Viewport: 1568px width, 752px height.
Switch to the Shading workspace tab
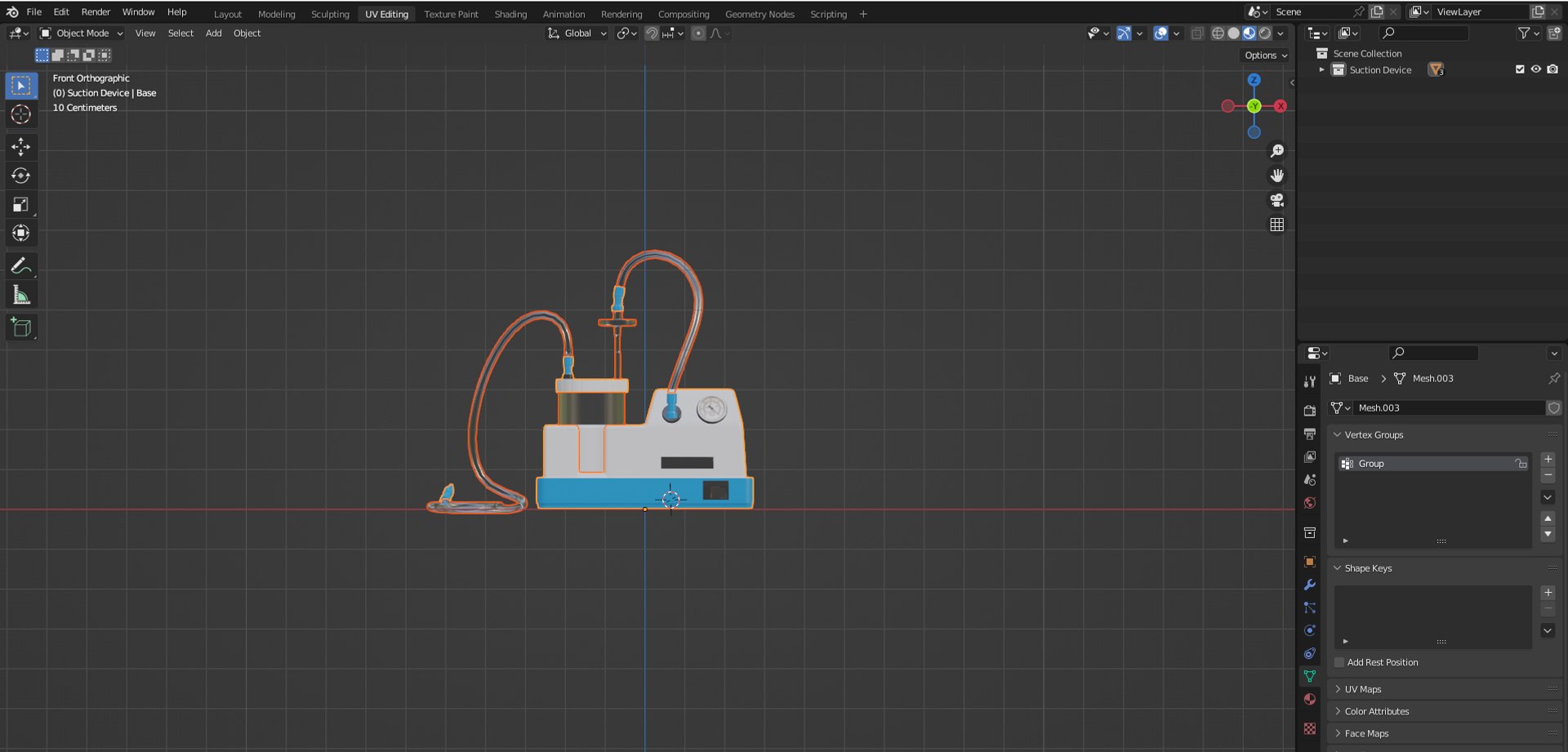point(510,14)
